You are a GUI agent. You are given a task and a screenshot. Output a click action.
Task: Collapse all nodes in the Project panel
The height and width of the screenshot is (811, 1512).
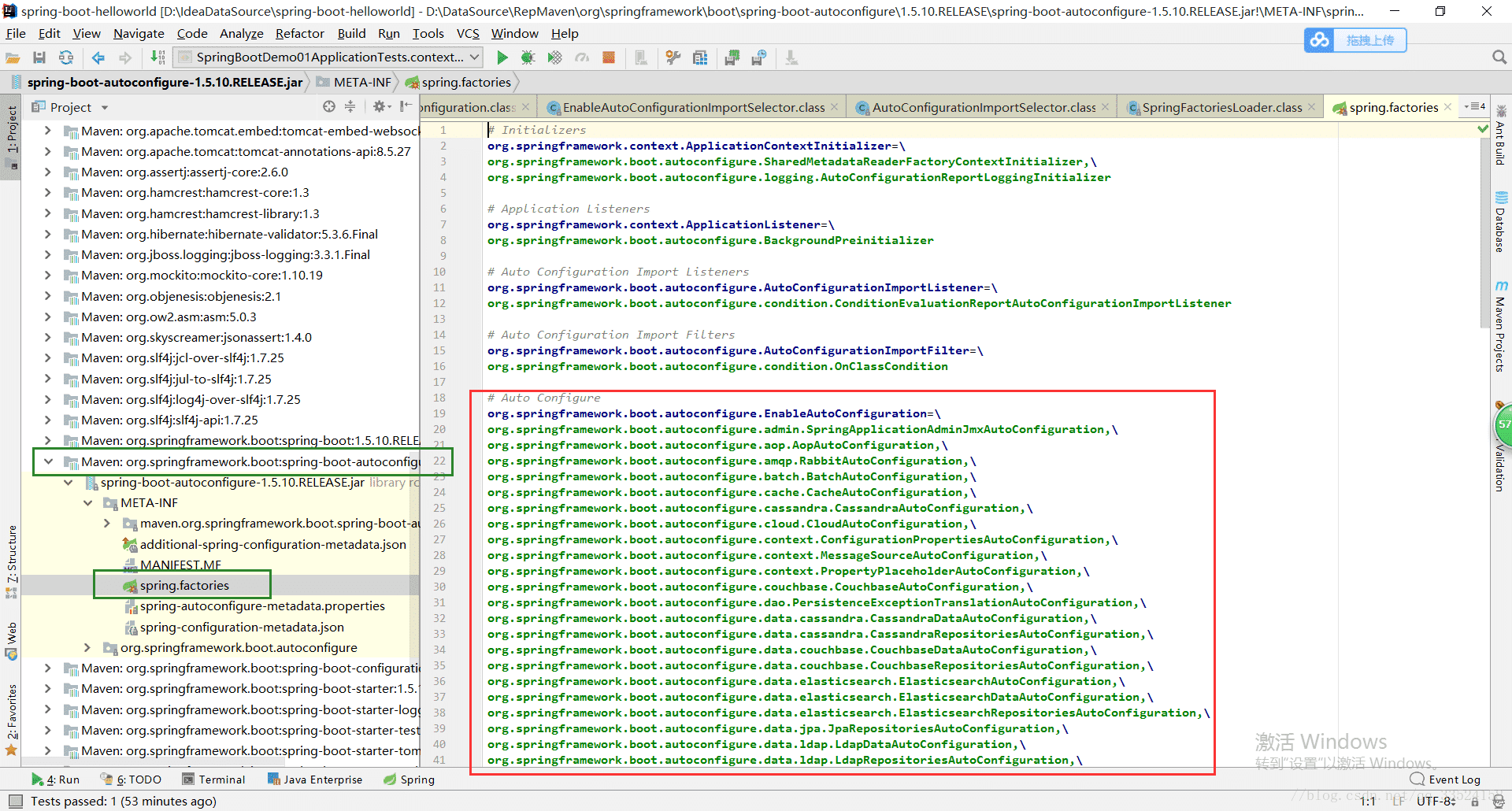click(350, 107)
